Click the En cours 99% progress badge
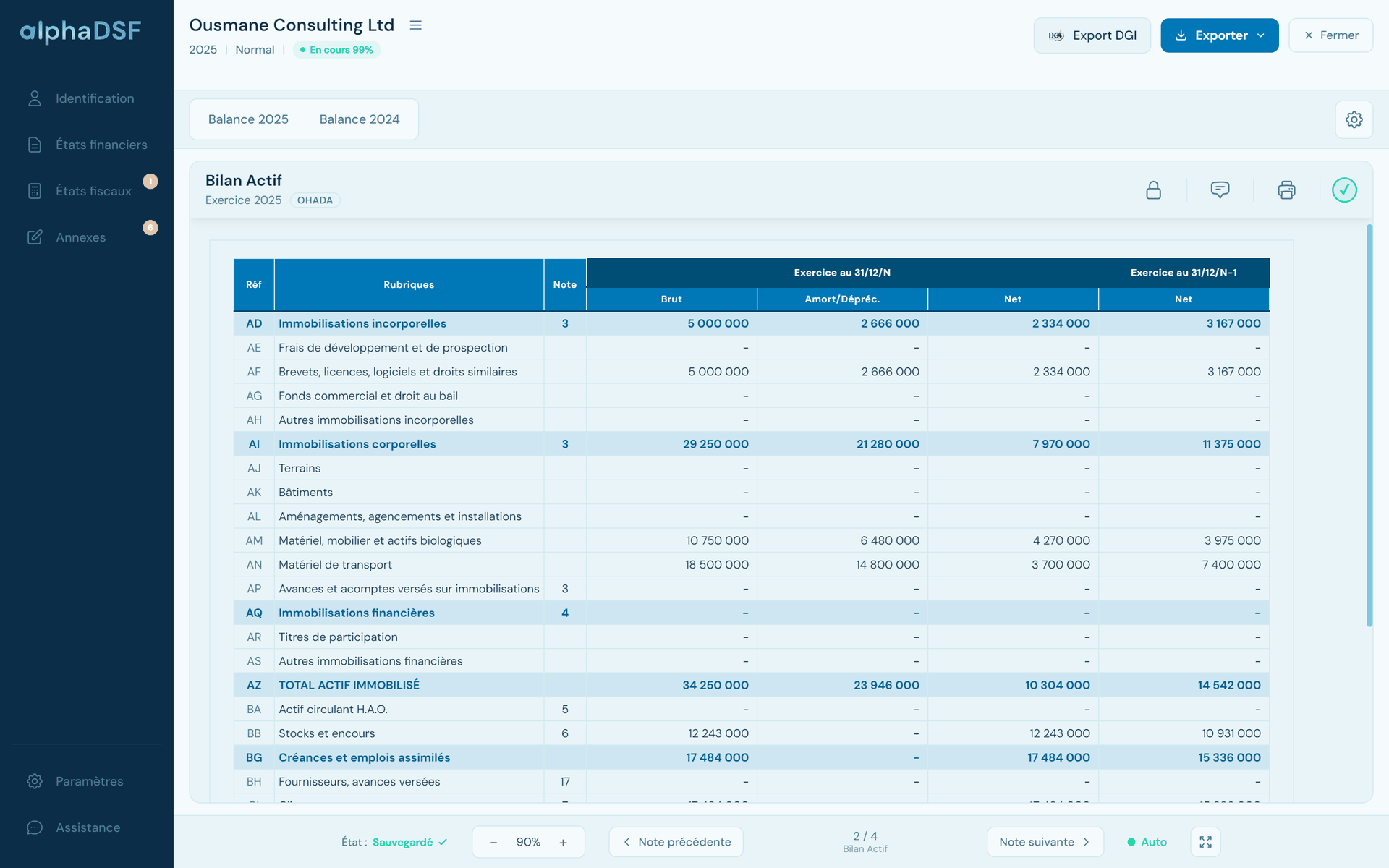The width and height of the screenshot is (1389, 868). click(336, 50)
